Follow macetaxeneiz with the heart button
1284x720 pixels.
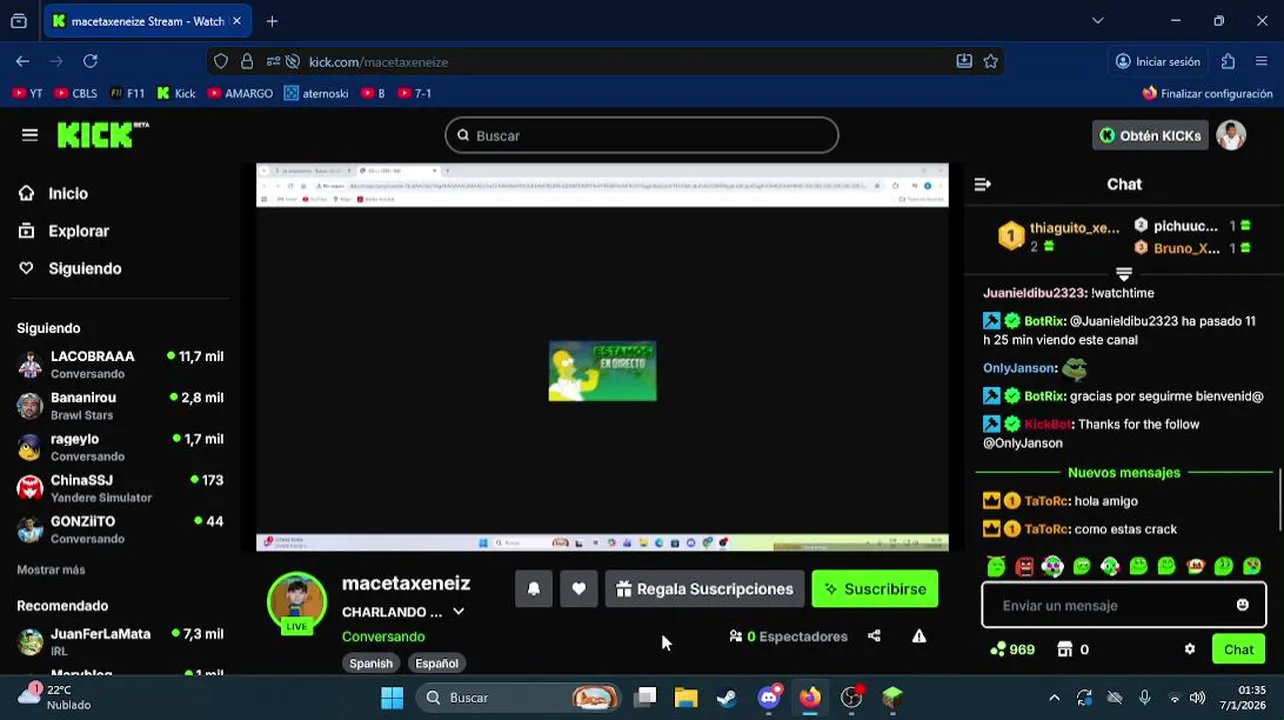[x=579, y=589]
